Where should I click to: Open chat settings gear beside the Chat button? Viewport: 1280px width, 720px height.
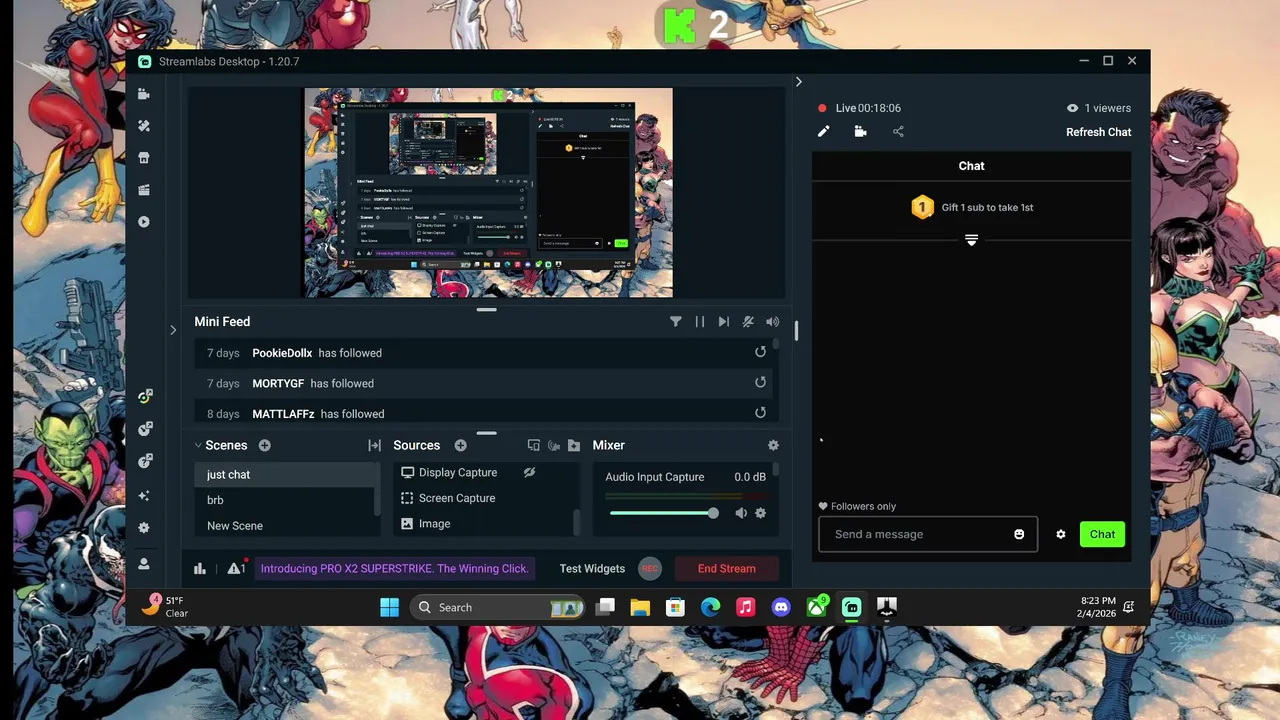coord(1060,534)
